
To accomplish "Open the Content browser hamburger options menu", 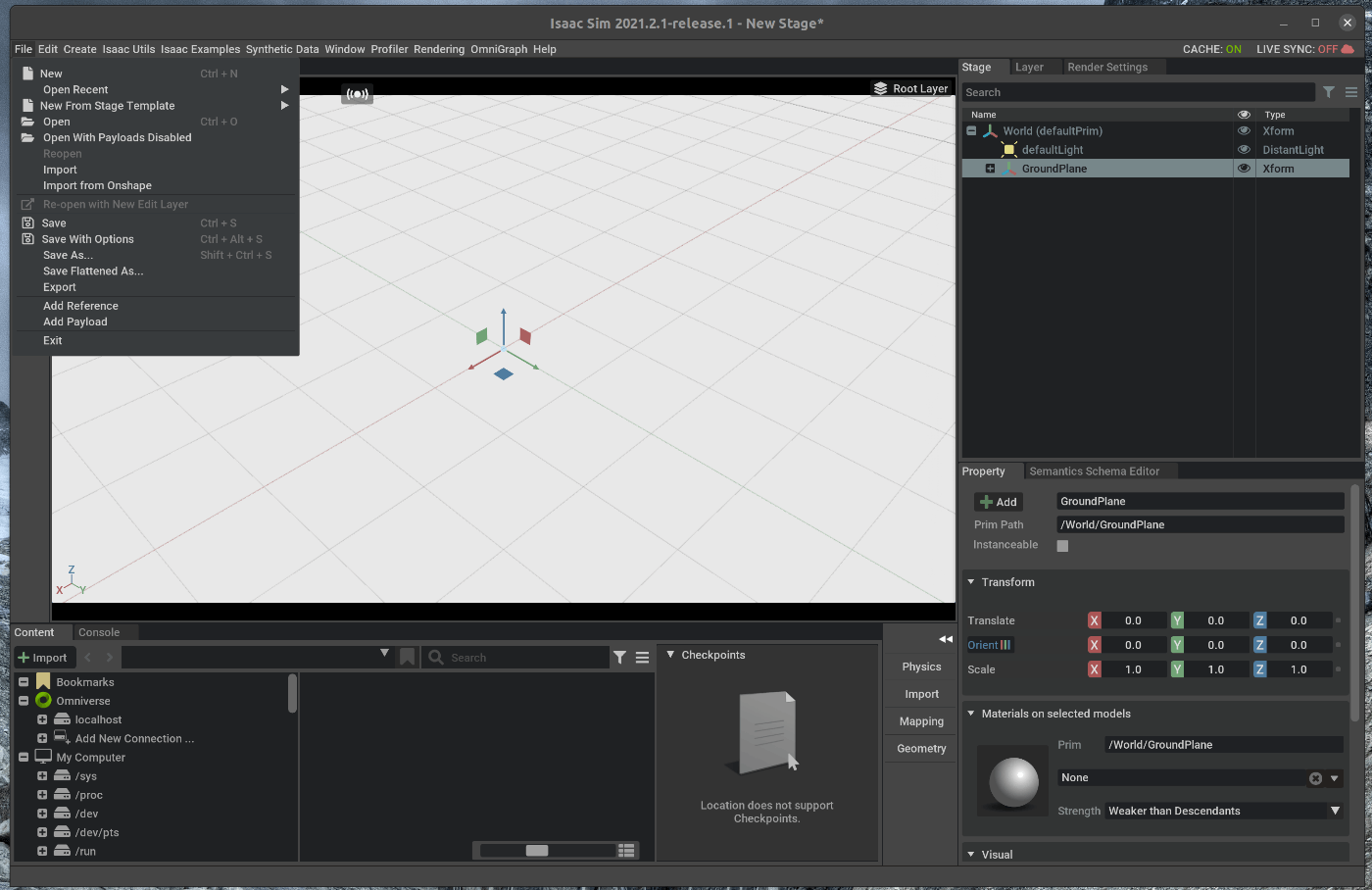I will click(x=642, y=658).
